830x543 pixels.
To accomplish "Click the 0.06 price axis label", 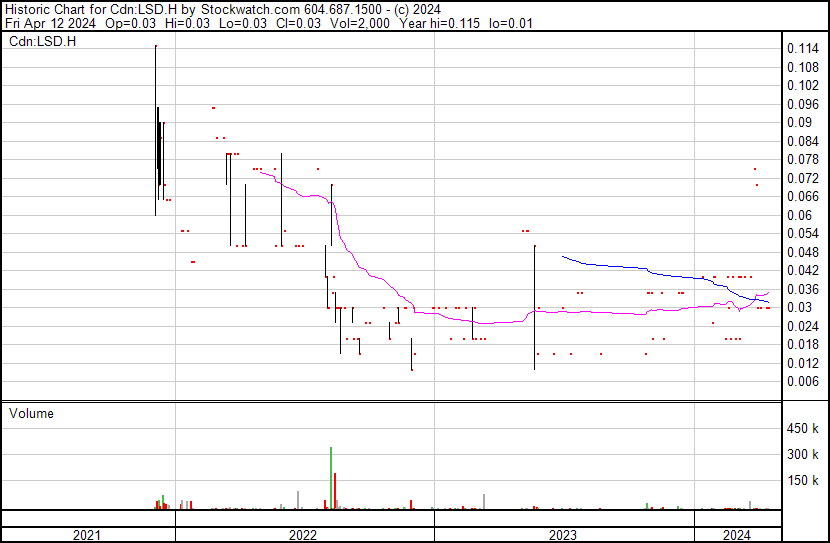I will [x=799, y=215].
